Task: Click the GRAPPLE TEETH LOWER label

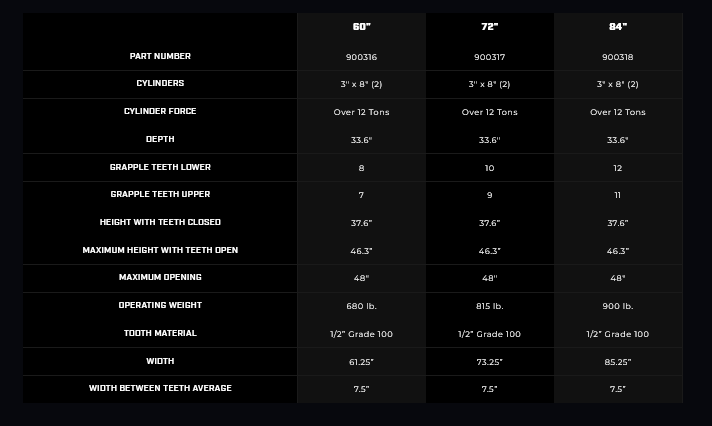Action: coord(160,167)
